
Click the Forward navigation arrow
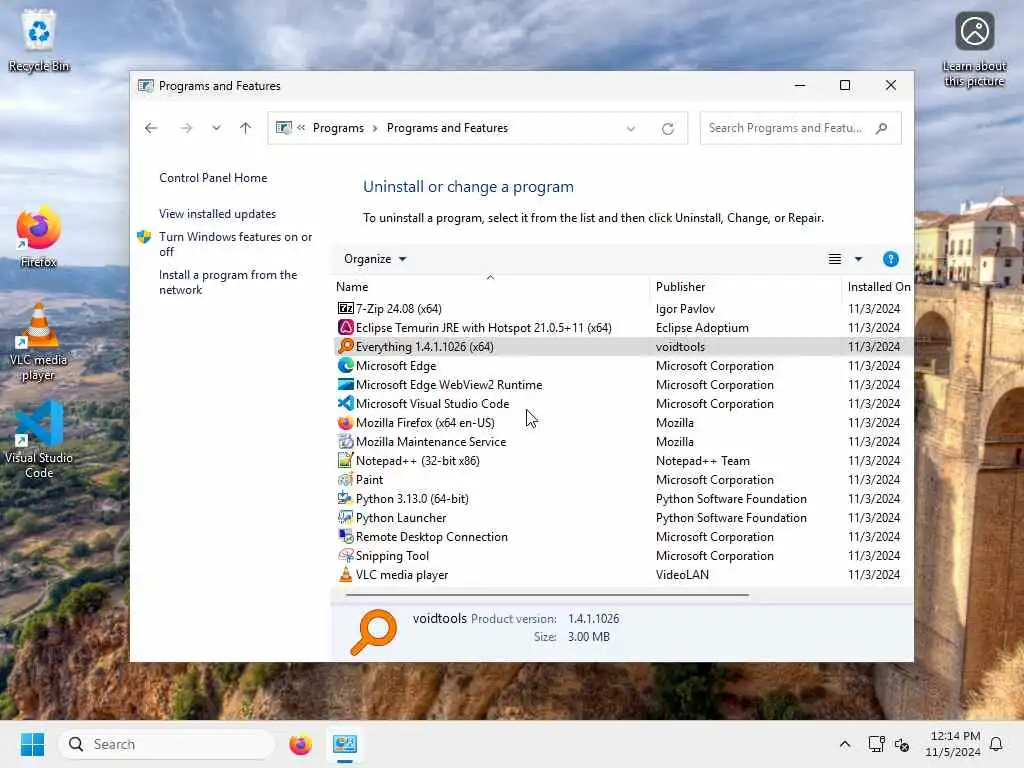pos(186,128)
